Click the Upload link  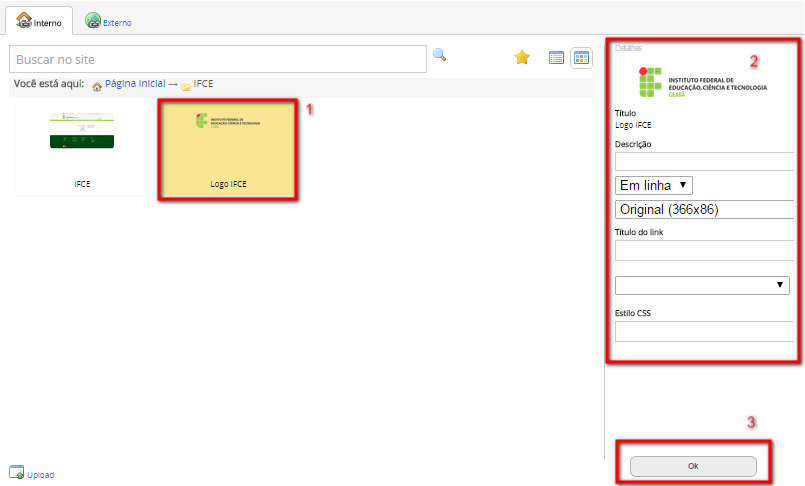click(41, 475)
